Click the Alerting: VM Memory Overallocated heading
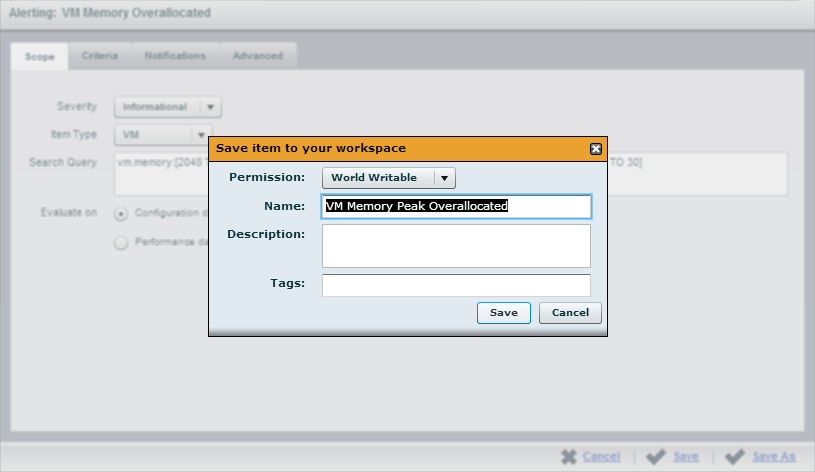 110,13
